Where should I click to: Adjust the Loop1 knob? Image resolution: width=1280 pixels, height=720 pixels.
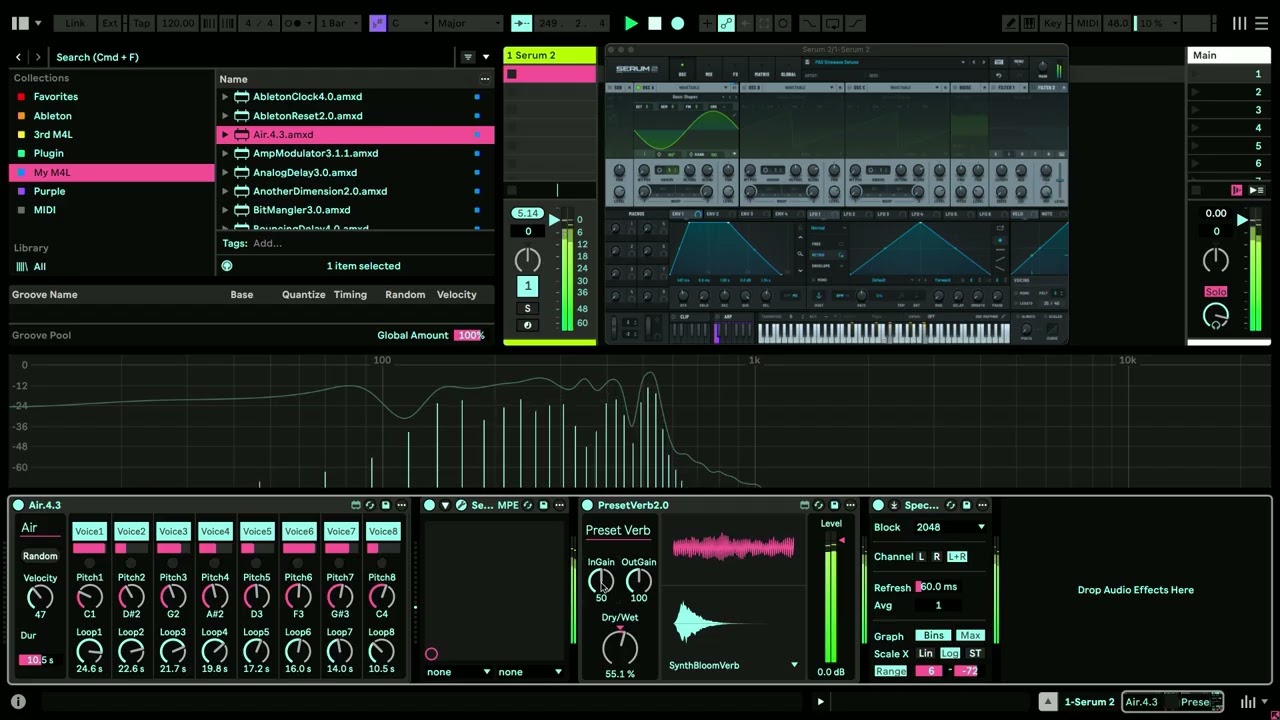click(x=89, y=652)
